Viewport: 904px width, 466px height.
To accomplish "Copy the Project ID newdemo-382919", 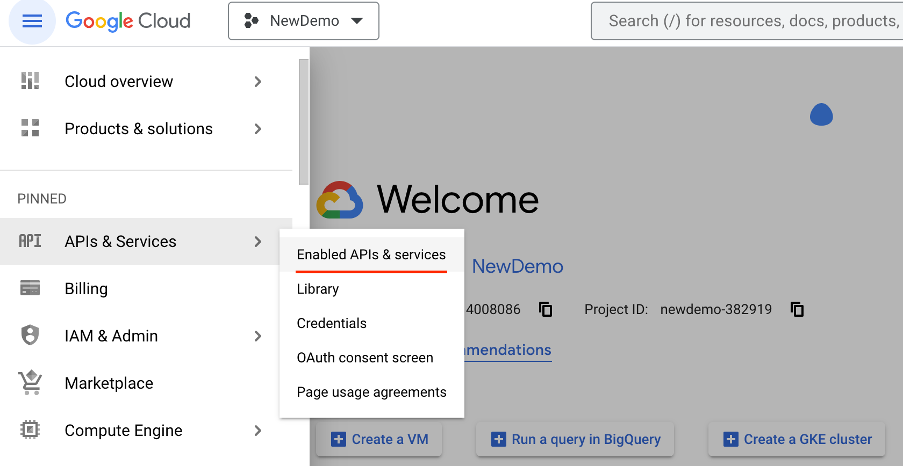I will [x=797, y=309].
